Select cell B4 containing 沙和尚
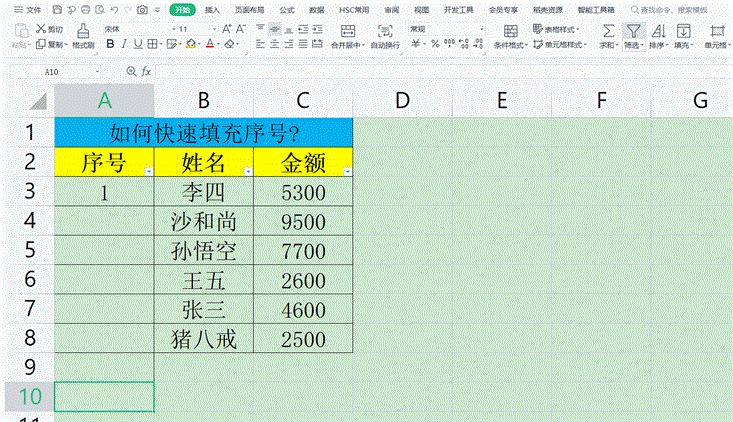The image size is (733, 422). pyautogui.click(x=204, y=220)
